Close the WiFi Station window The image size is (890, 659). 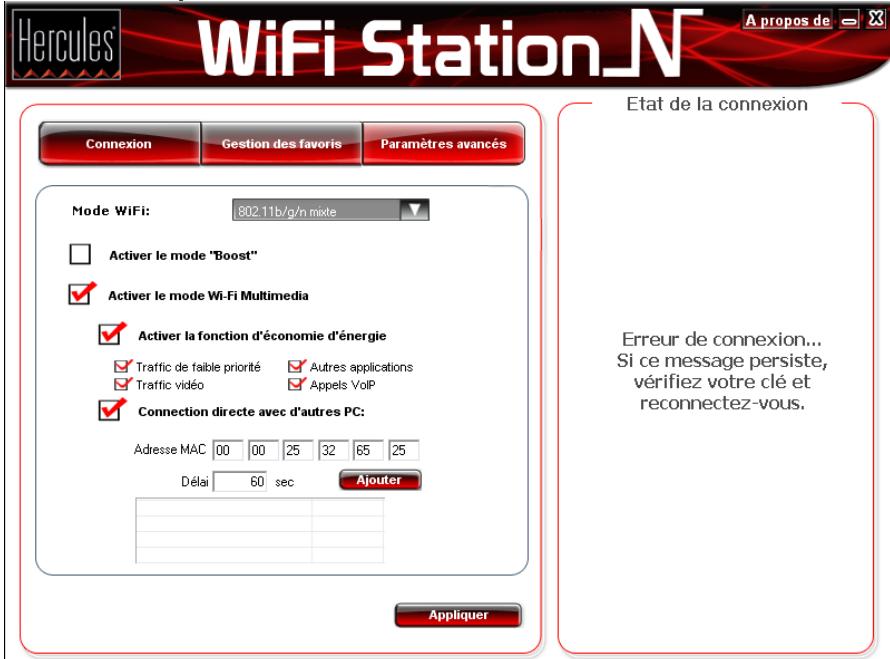click(875, 19)
